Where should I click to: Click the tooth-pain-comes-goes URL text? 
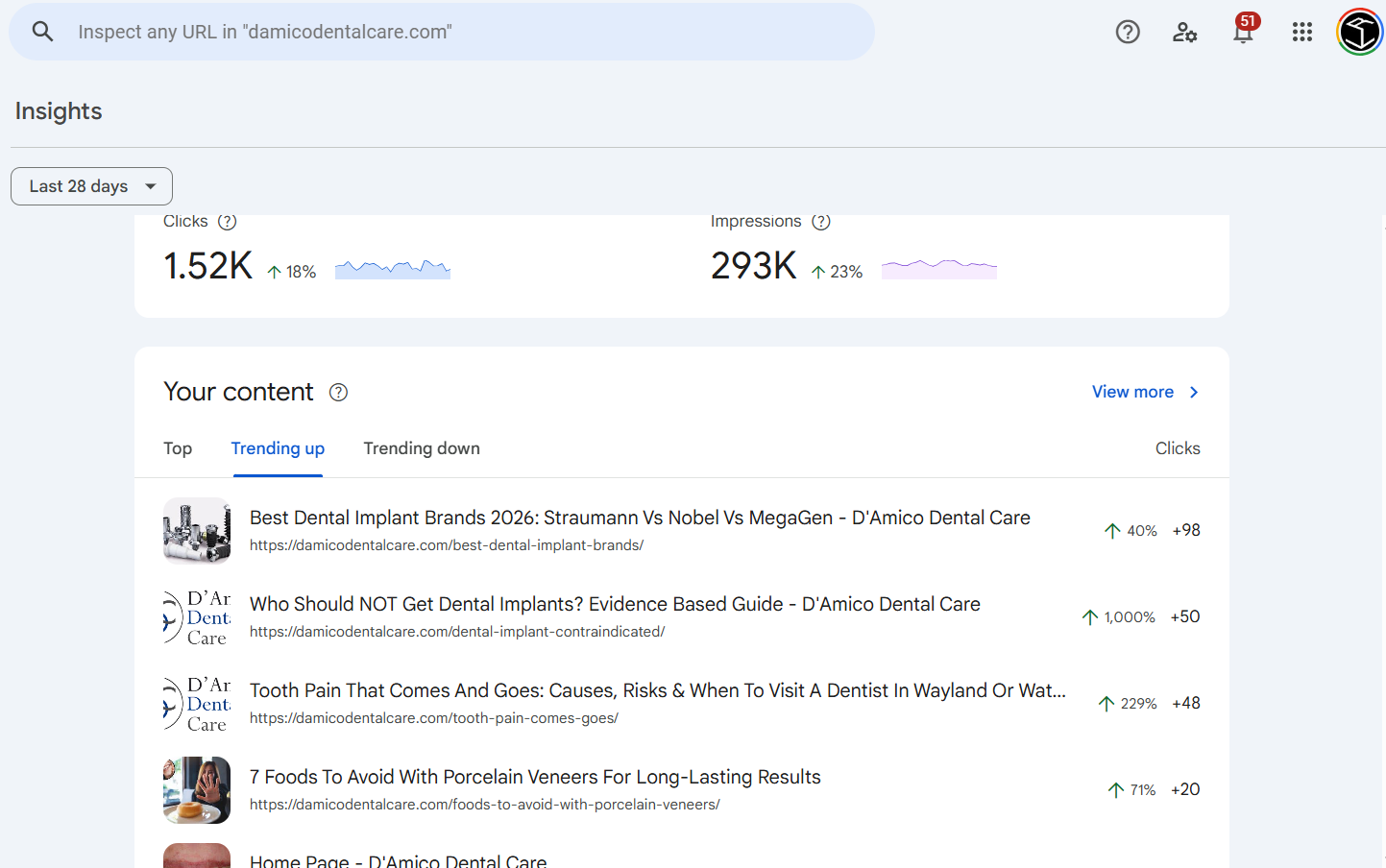click(x=434, y=718)
